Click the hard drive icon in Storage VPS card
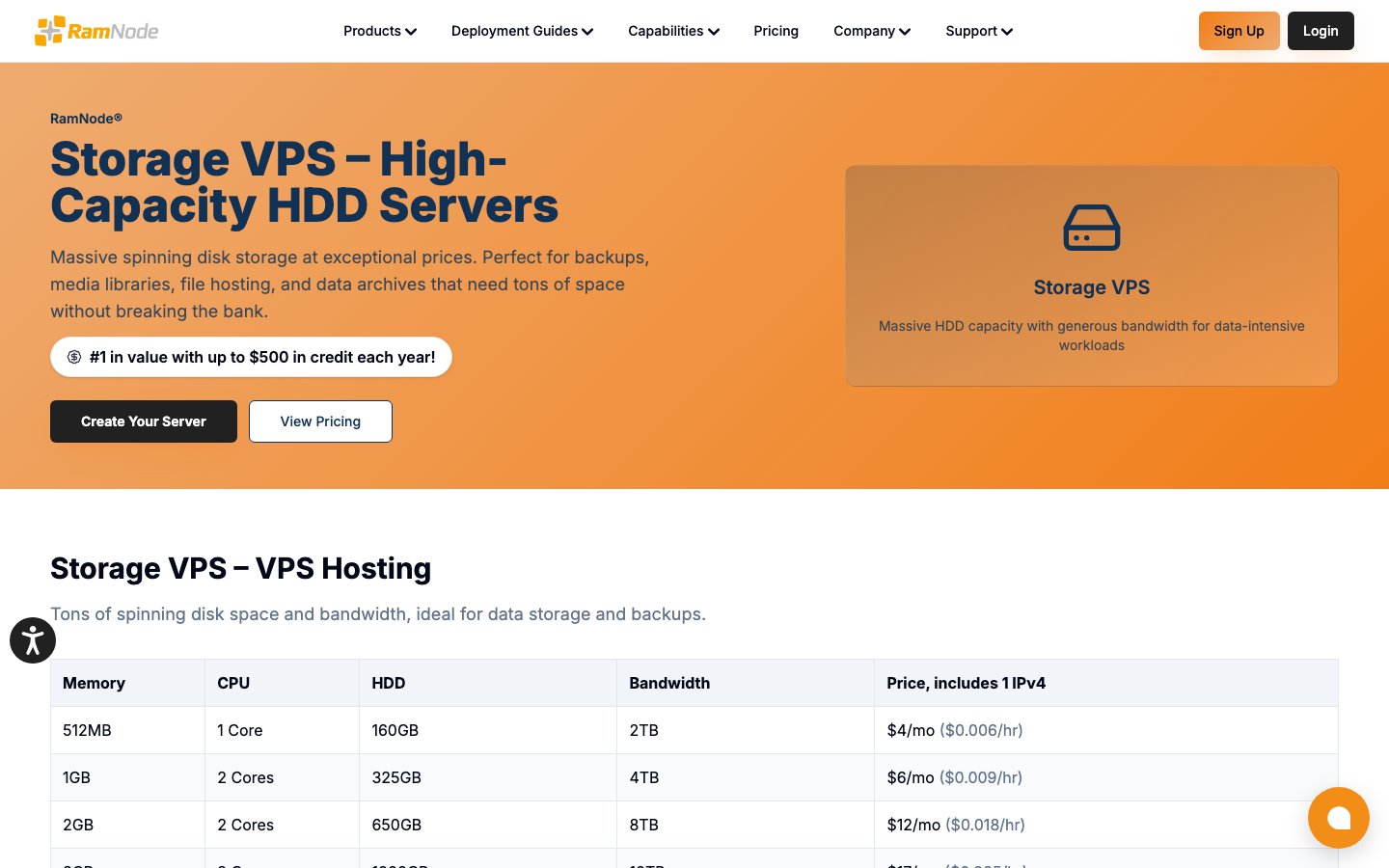Viewport: 1389px width, 868px height. click(1092, 228)
